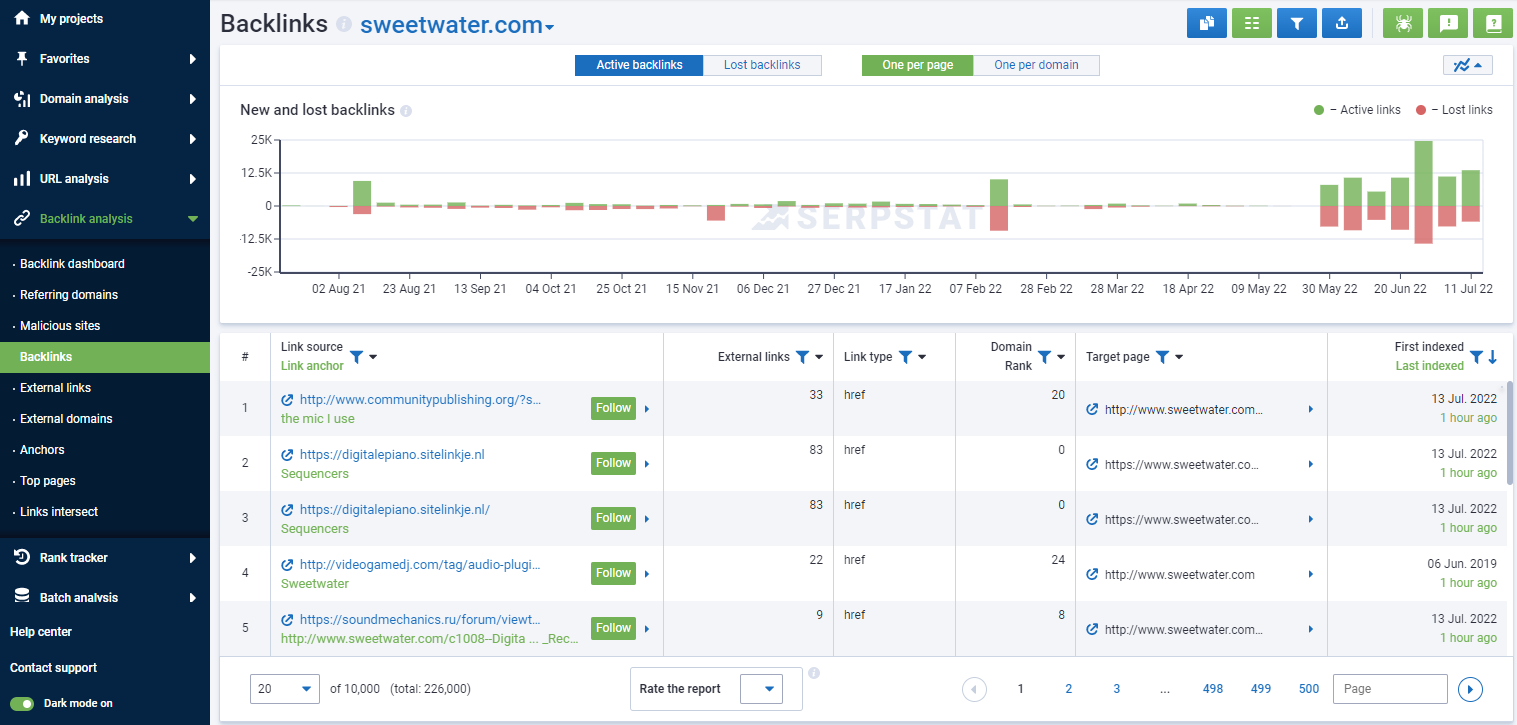This screenshot has height=725, width=1517.
Task: Expand Rank tracker sidebar menu
Action: pos(105,558)
